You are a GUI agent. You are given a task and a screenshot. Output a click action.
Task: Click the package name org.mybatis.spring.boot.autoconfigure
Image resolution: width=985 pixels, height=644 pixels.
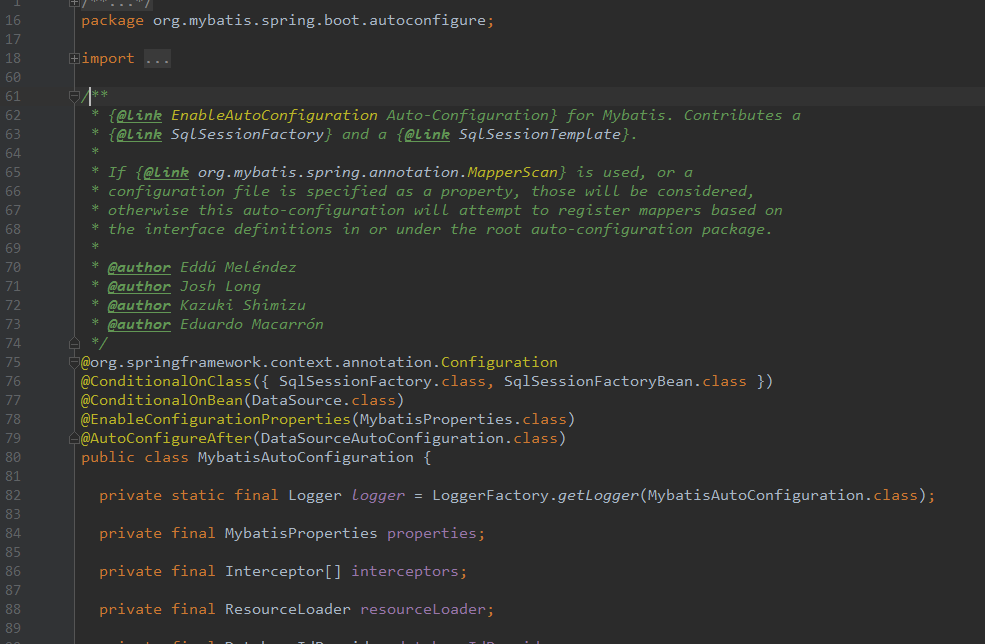(319, 21)
